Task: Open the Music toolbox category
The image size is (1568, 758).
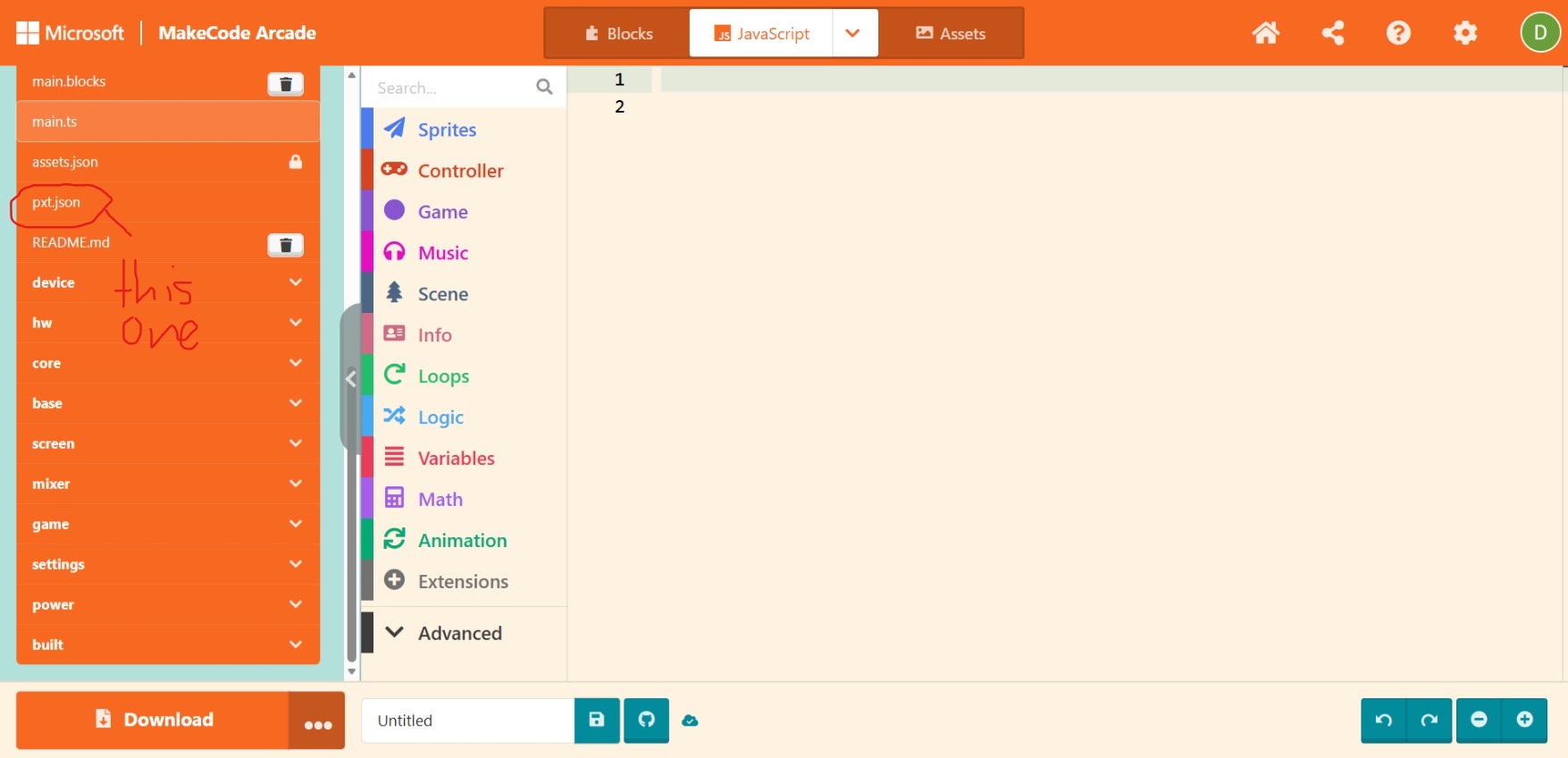Action: [x=464, y=253]
